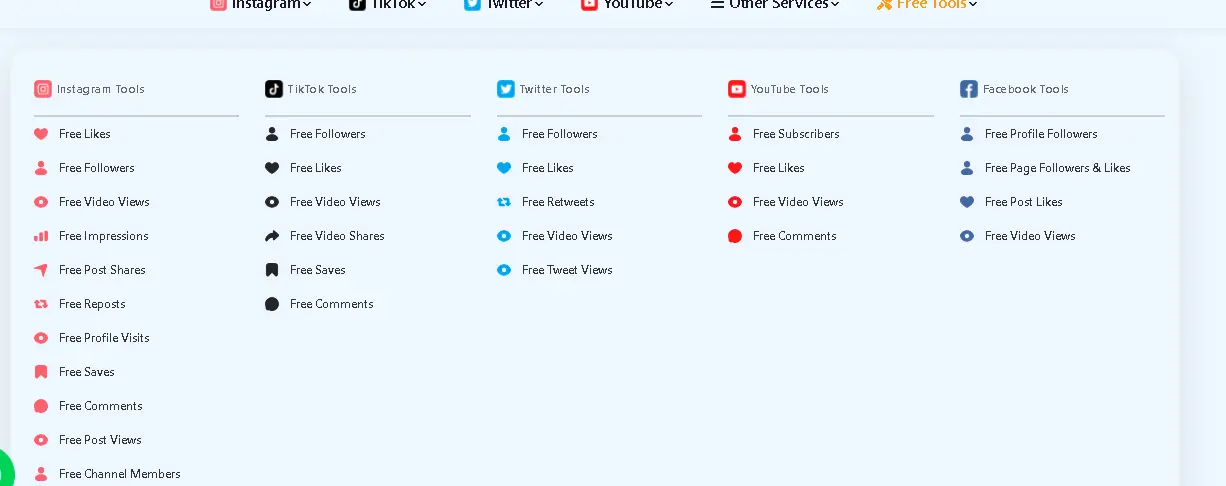Click the black heart icon beside TikTok Free Likes

pos(272,168)
